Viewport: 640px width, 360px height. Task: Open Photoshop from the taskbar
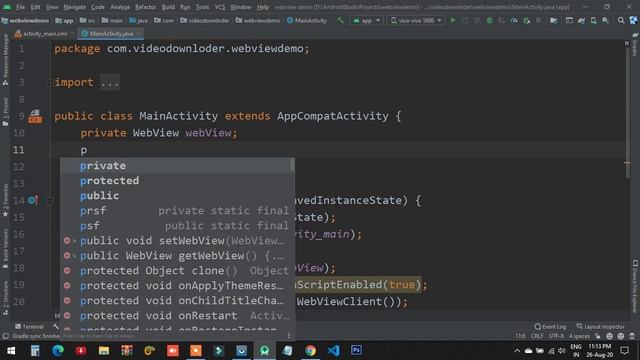tap(356, 351)
